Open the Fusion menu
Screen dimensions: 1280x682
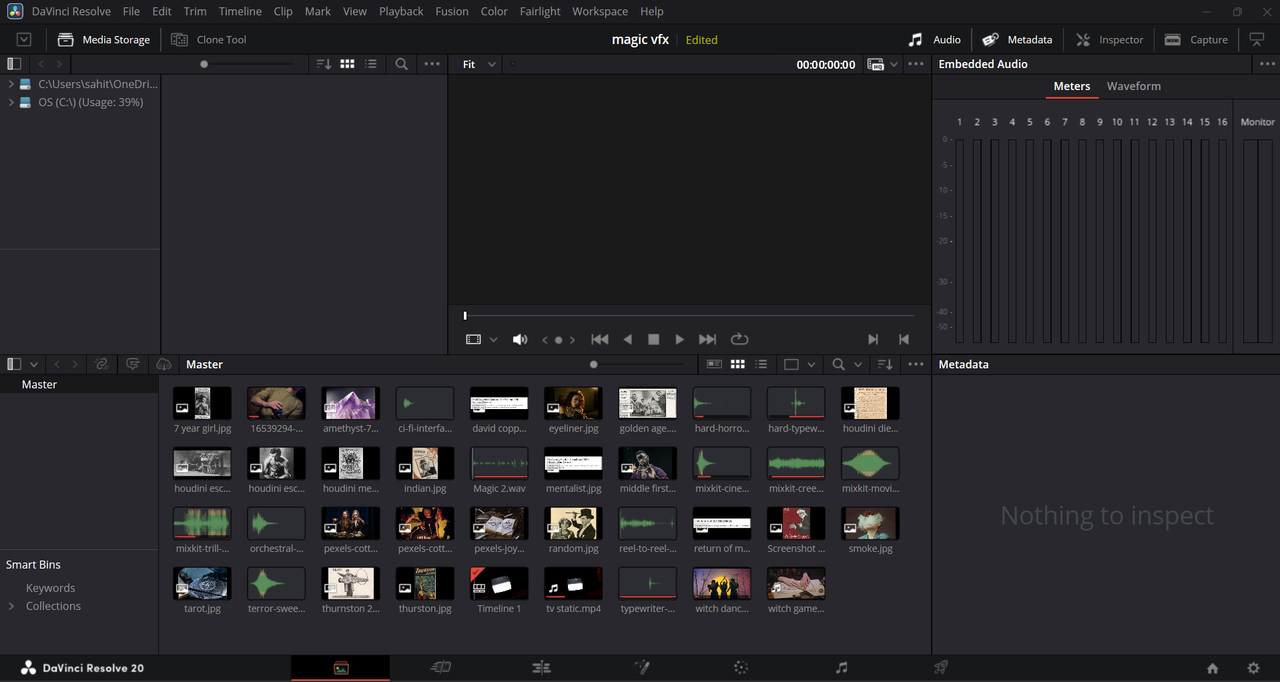tap(452, 11)
